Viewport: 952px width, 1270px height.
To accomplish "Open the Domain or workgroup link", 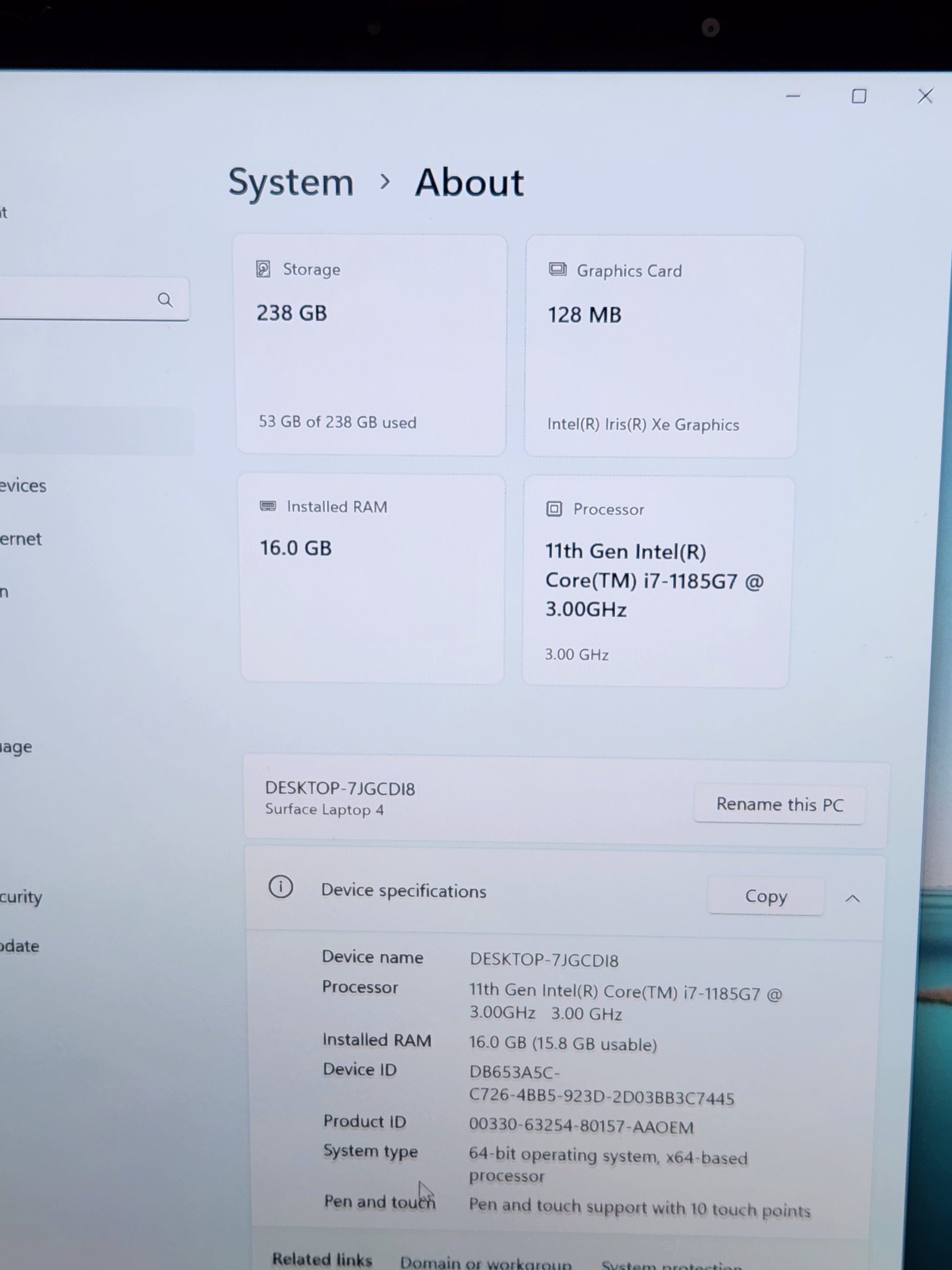I will [485, 1263].
